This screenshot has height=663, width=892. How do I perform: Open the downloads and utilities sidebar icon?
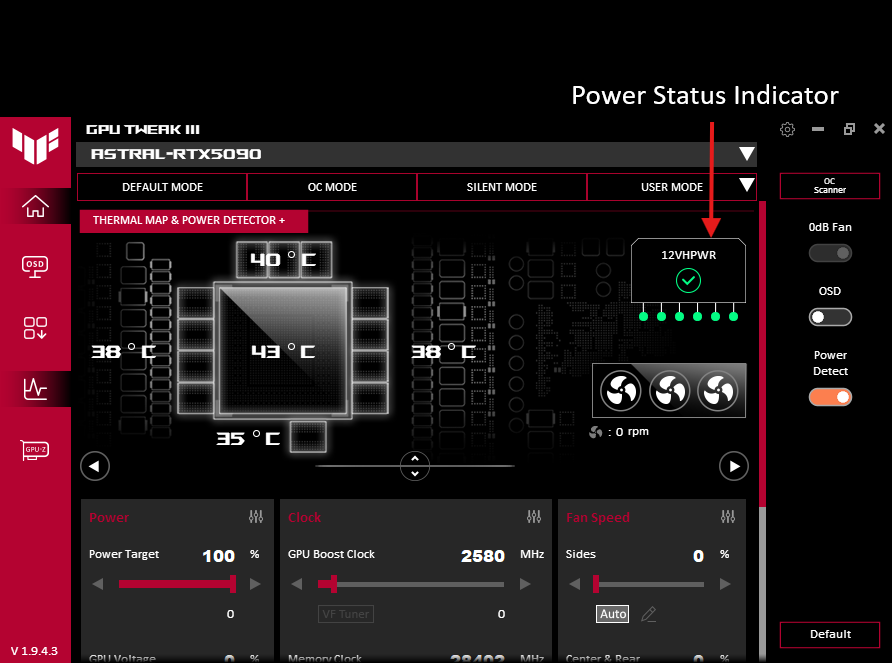pyautogui.click(x=35, y=328)
